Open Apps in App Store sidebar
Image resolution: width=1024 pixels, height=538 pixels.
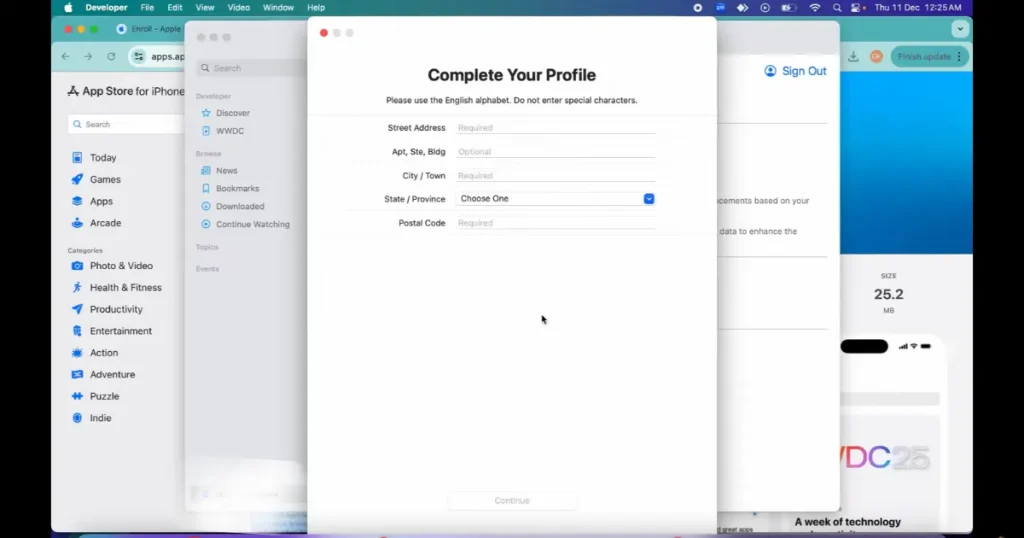tap(101, 202)
